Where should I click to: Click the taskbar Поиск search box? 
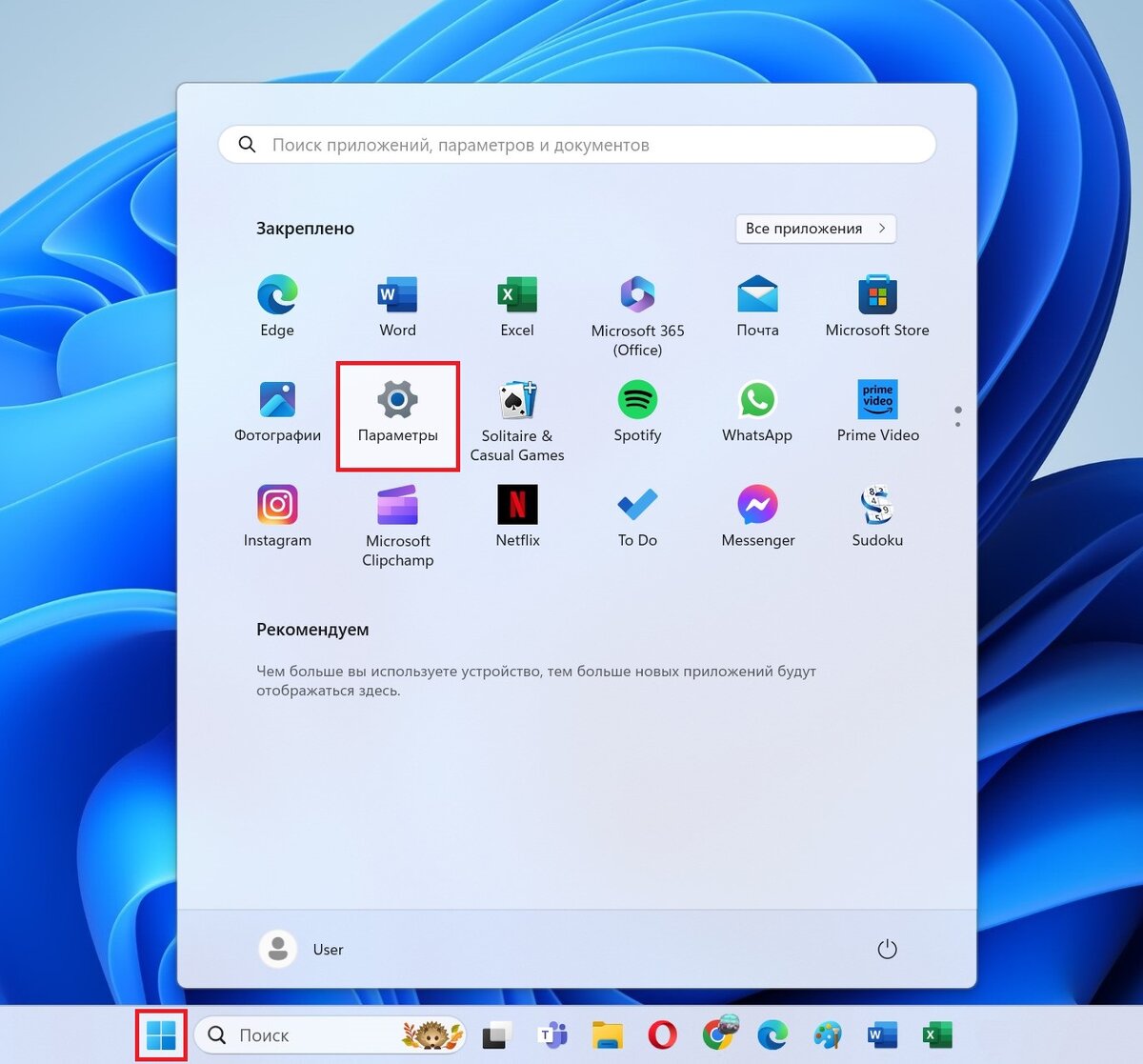pyautogui.click(x=331, y=1034)
